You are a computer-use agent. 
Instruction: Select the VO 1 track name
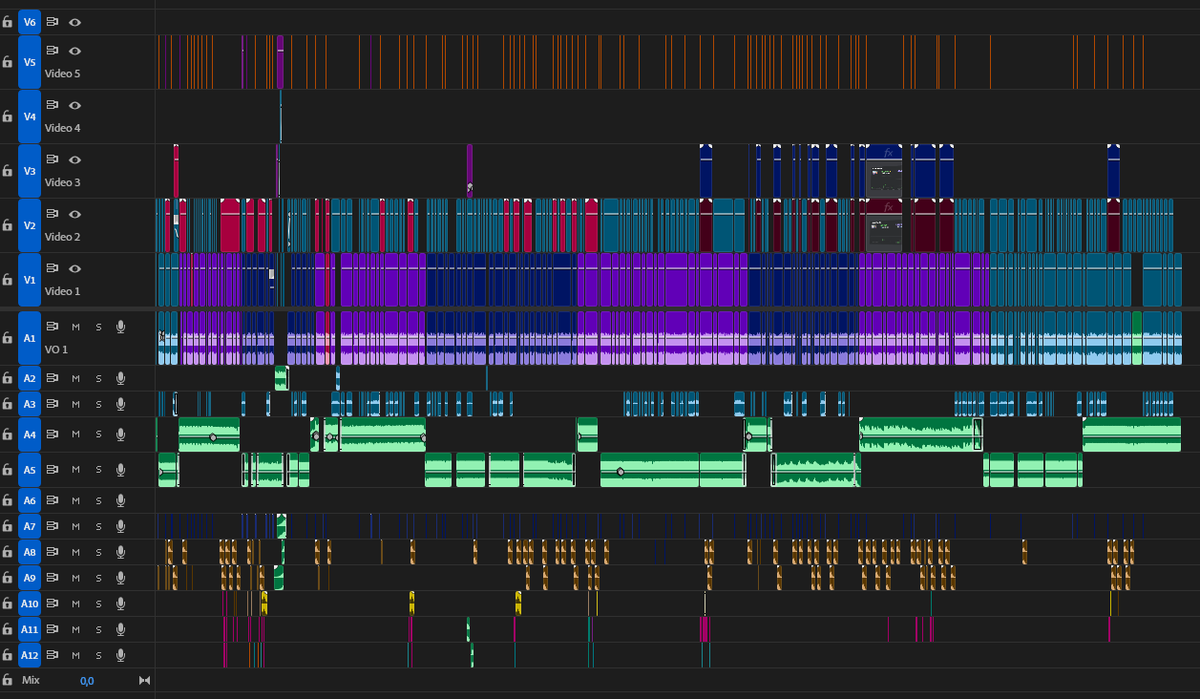pyautogui.click(x=56, y=350)
